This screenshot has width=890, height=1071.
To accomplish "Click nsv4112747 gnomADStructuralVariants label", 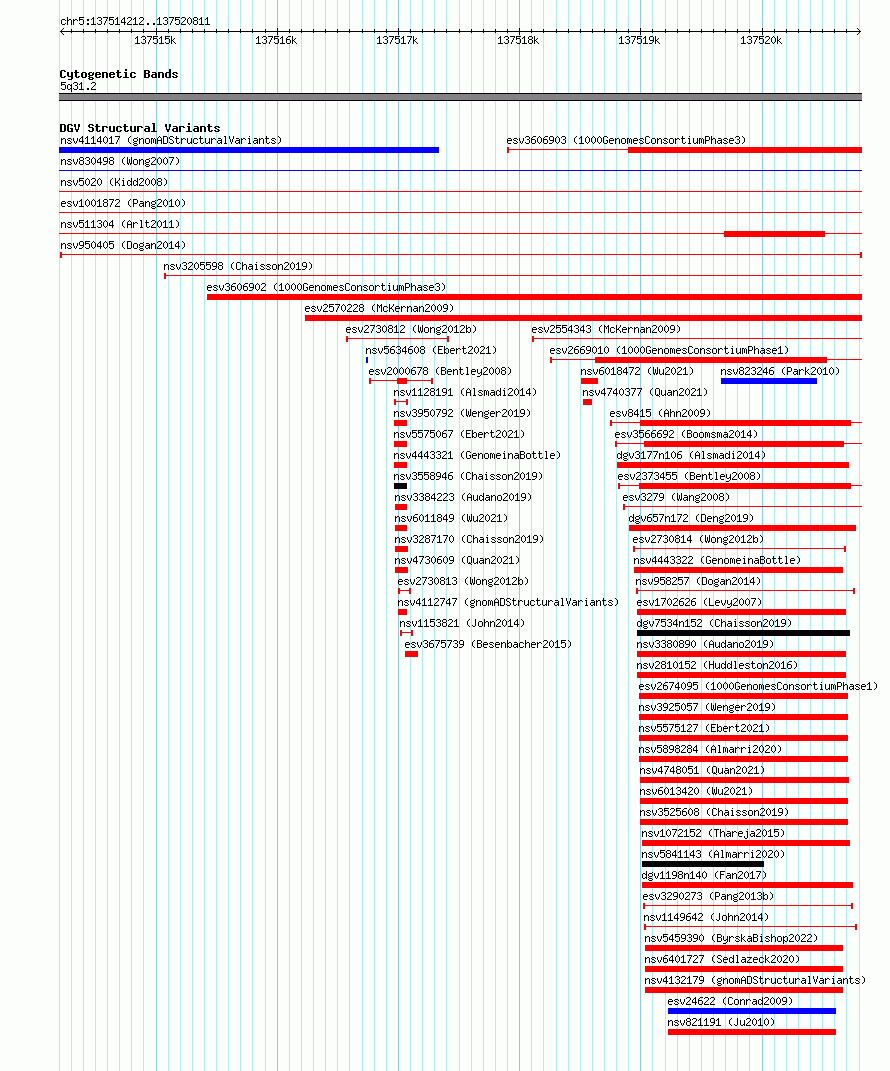I will pos(508,602).
